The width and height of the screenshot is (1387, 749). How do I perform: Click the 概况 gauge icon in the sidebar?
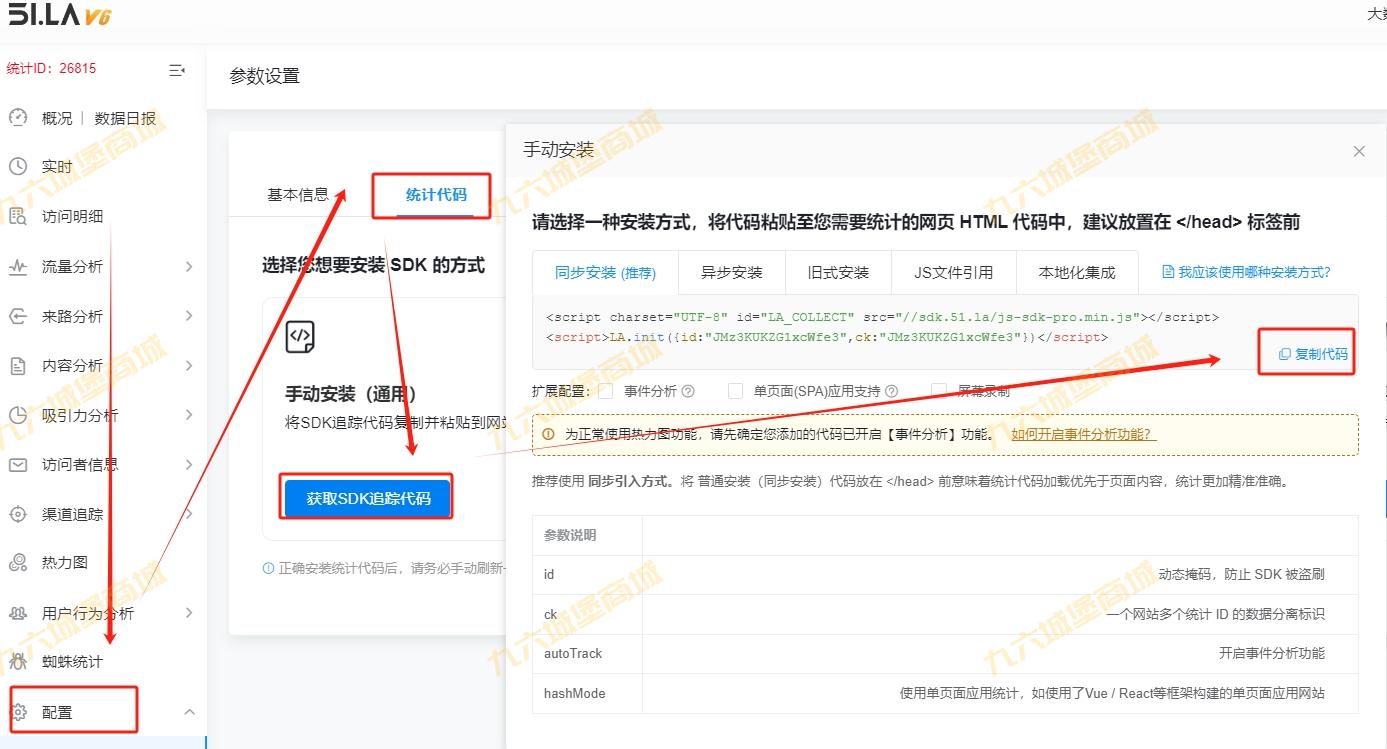(17, 118)
